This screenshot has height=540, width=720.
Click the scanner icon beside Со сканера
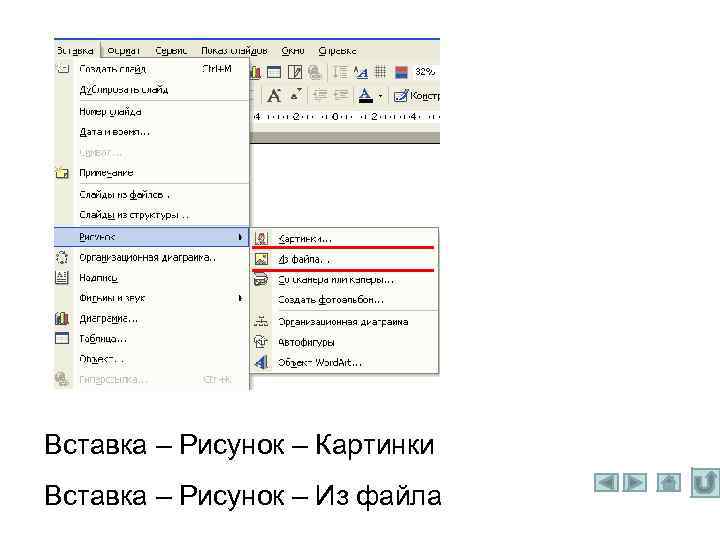(x=261, y=279)
